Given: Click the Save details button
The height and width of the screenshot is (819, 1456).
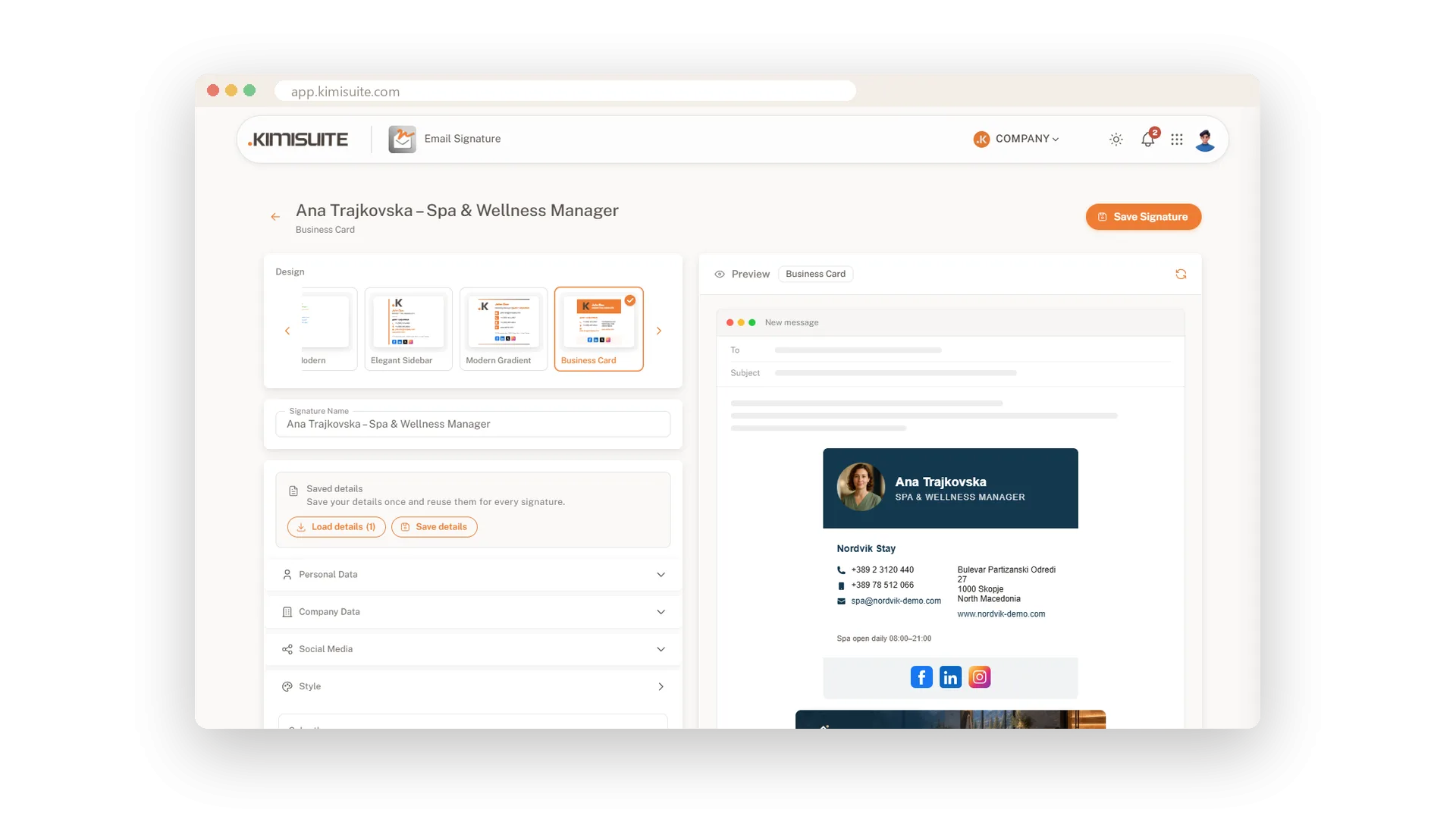Looking at the screenshot, I should tap(434, 527).
